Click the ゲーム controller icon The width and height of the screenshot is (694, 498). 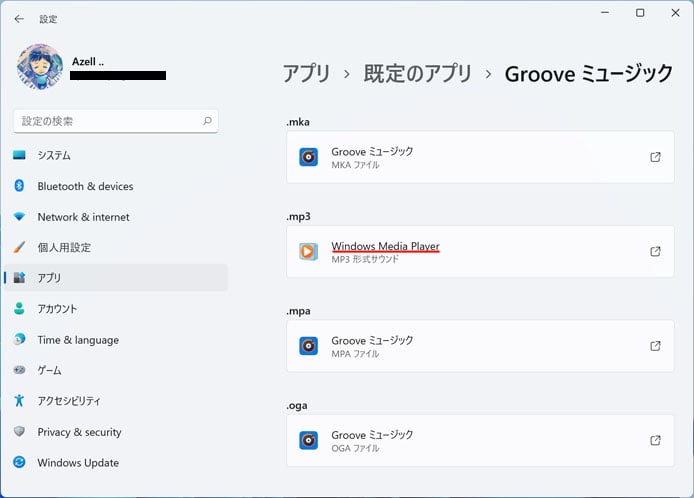point(19,370)
